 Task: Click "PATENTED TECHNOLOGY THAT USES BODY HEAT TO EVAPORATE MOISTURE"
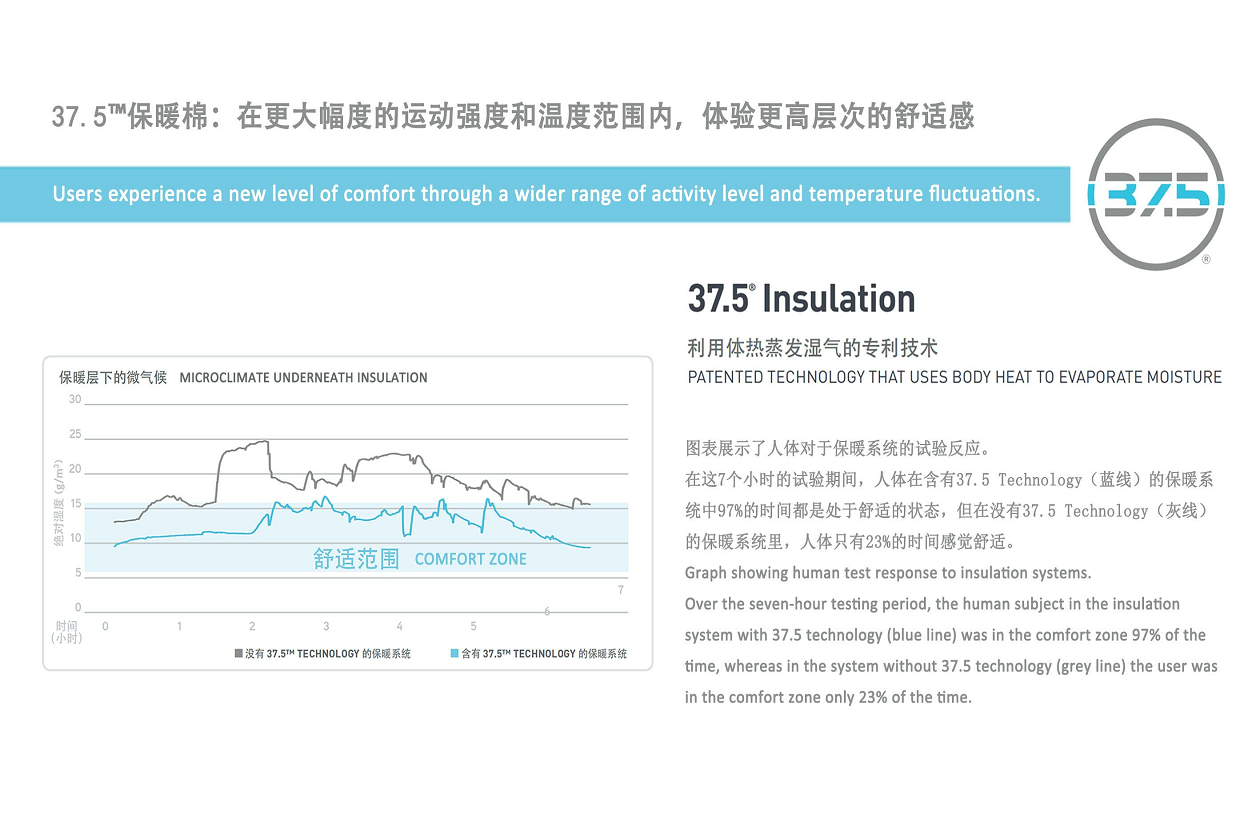coord(954,377)
